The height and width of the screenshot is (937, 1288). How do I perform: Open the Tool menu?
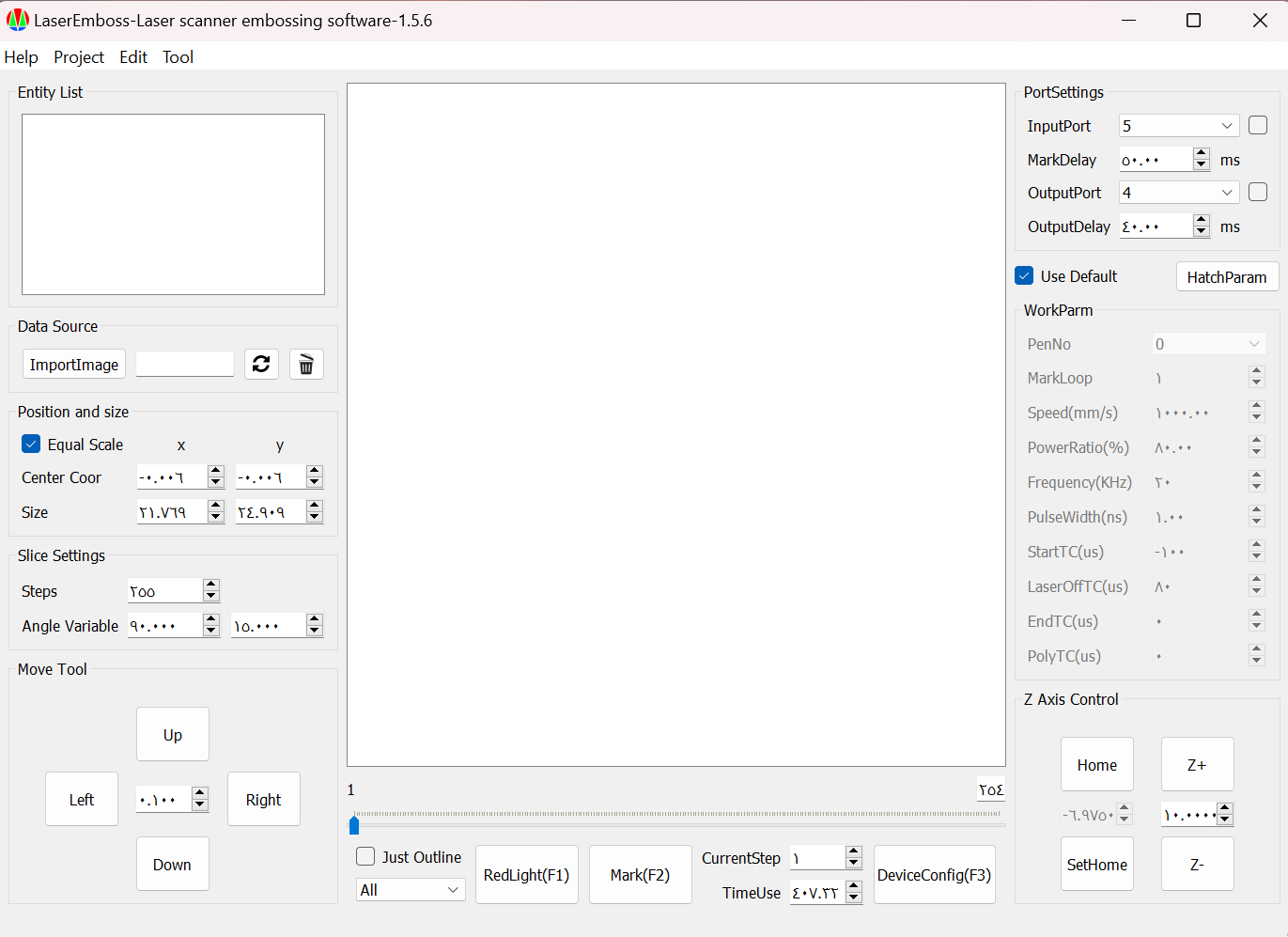coord(178,56)
